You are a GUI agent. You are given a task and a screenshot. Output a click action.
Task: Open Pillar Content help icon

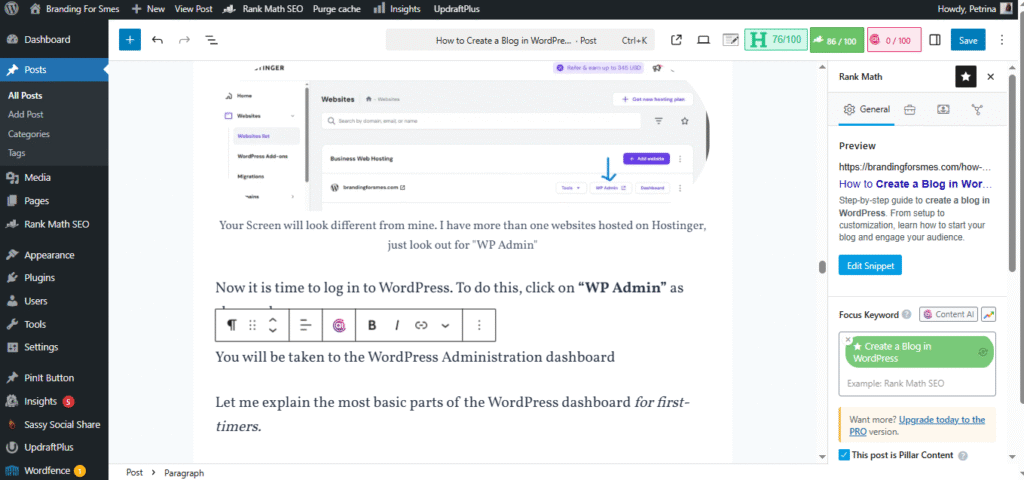coord(963,456)
